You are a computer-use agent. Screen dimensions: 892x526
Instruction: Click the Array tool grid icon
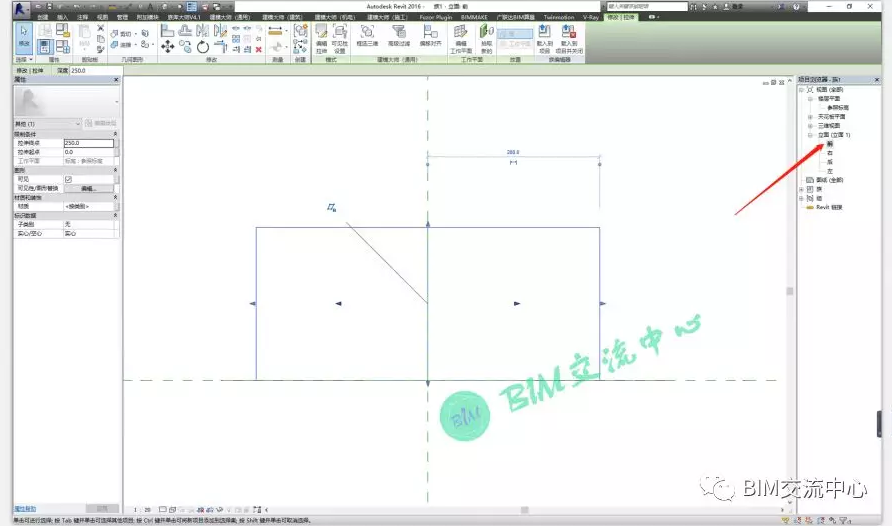tap(236, 39)
